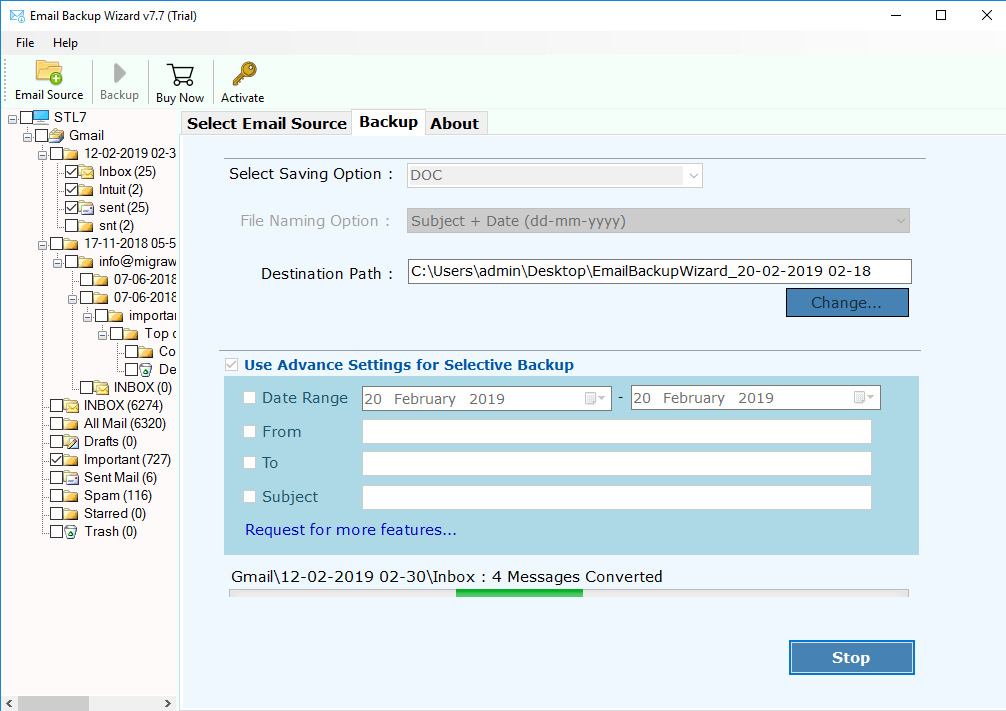
Task: Click the Intuit (2) folder icon
Action: (x=86, y=189)
